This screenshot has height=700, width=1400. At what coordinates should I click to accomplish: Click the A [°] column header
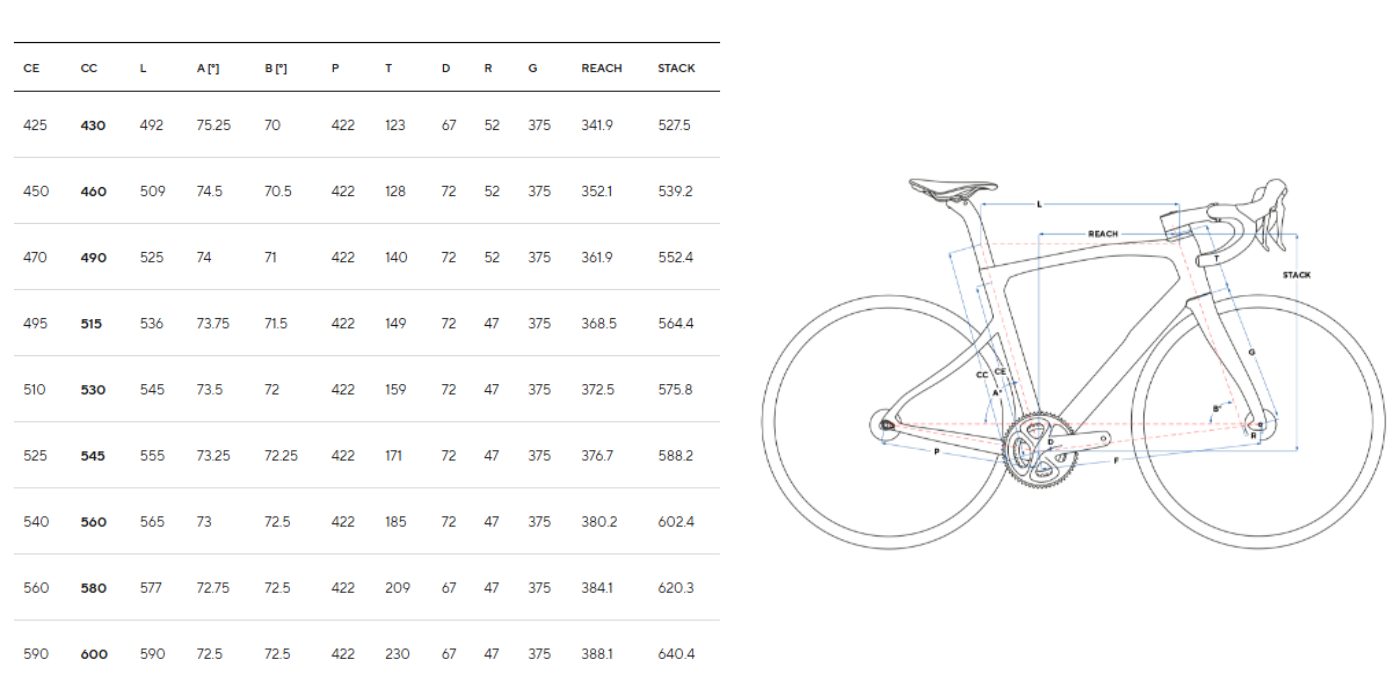pos(208,68)
